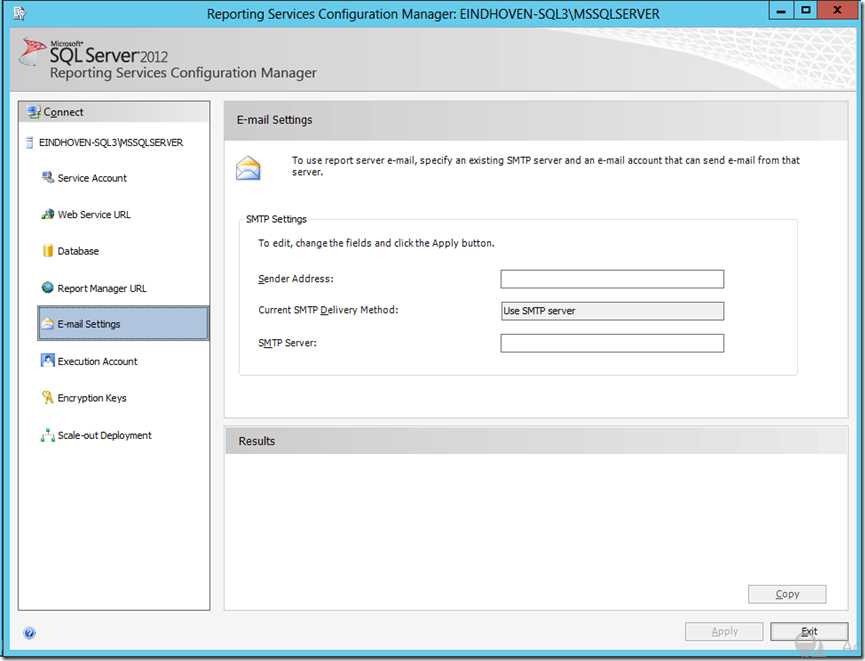865x661 pixels.
Task: Open the Database page
Action: click(x=78, y=251)
